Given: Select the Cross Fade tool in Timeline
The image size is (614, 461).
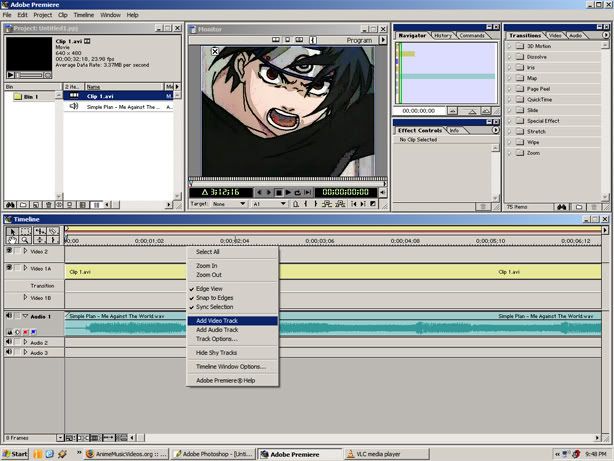Looking at the screenshot, I should [x=40, y=240].
